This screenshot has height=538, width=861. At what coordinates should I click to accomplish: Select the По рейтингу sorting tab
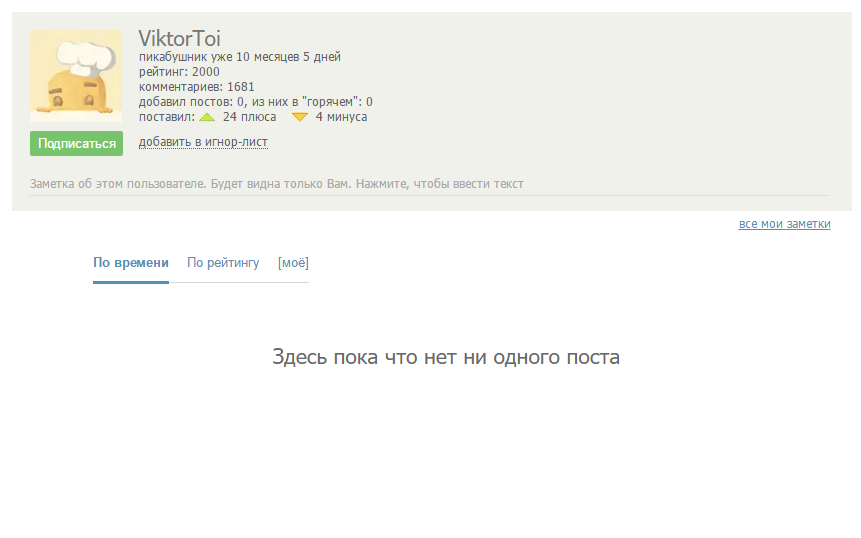pos(223,263)
